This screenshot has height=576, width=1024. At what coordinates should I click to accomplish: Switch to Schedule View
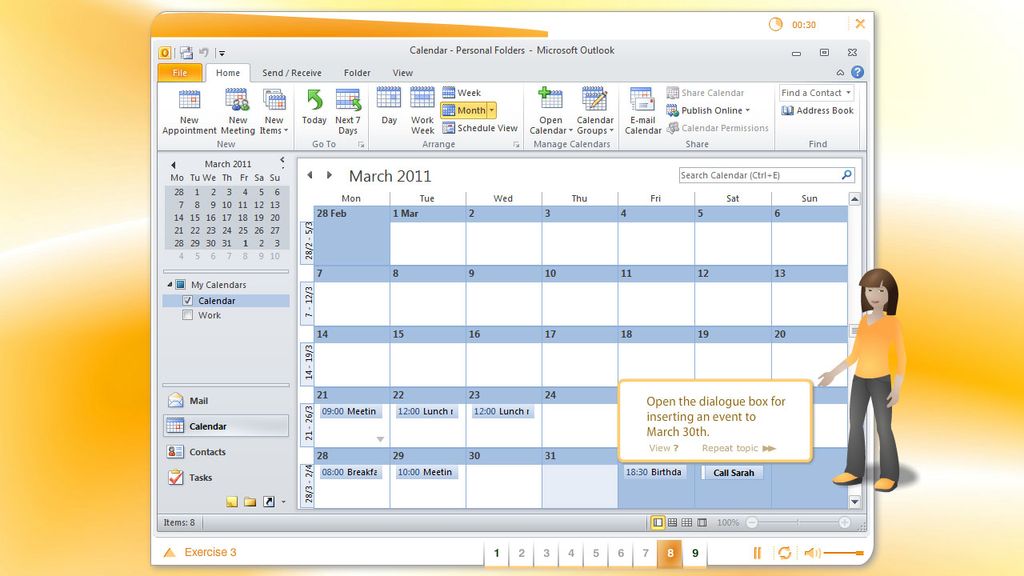pos(480,128)
